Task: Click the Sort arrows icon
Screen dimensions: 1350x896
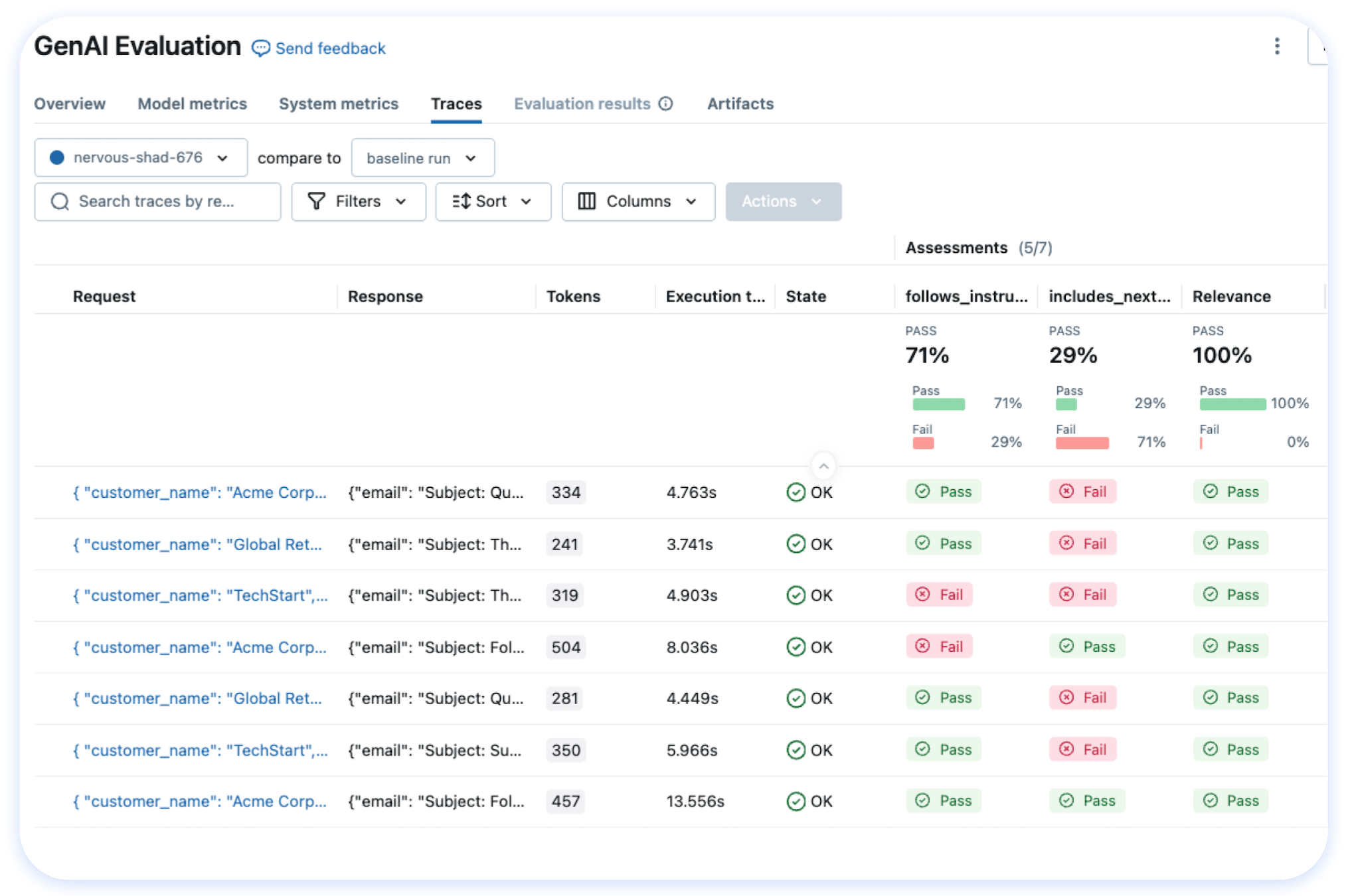Action: coord(462,201)
